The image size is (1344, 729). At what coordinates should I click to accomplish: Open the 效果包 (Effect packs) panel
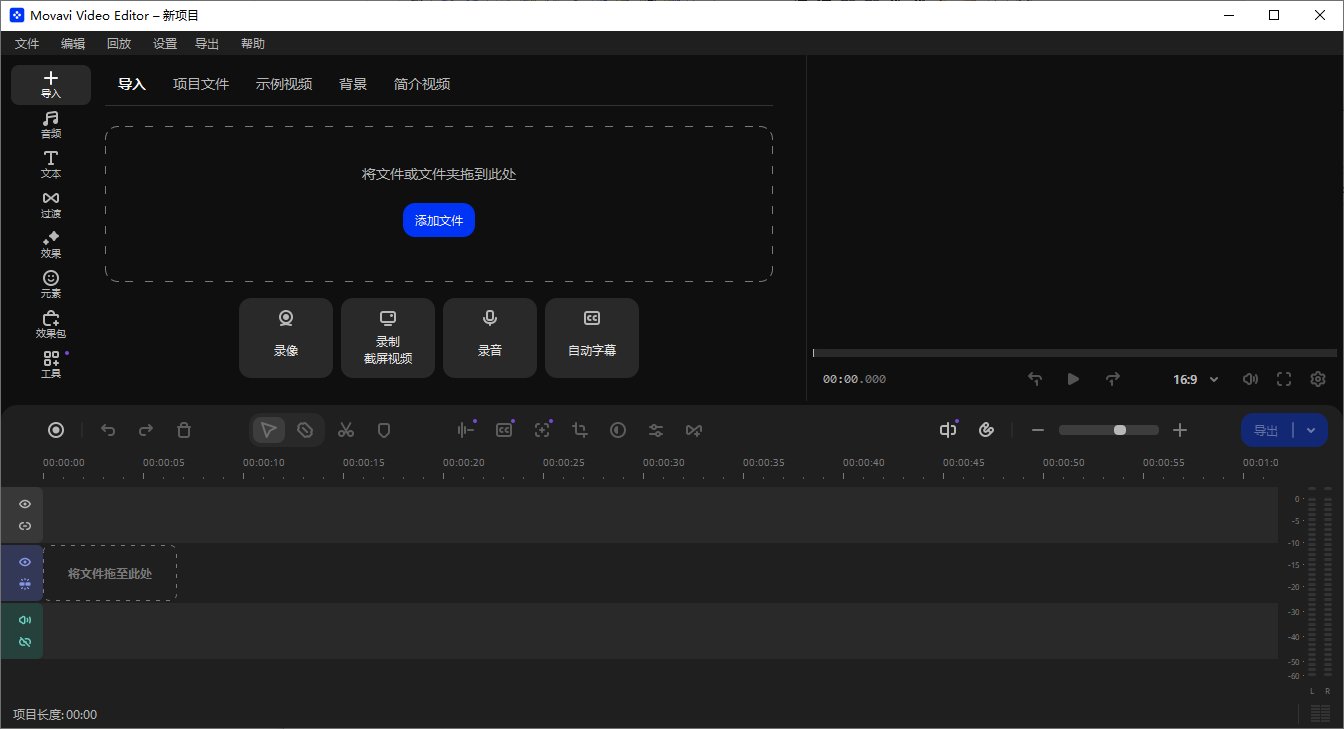tap(51, 325)
